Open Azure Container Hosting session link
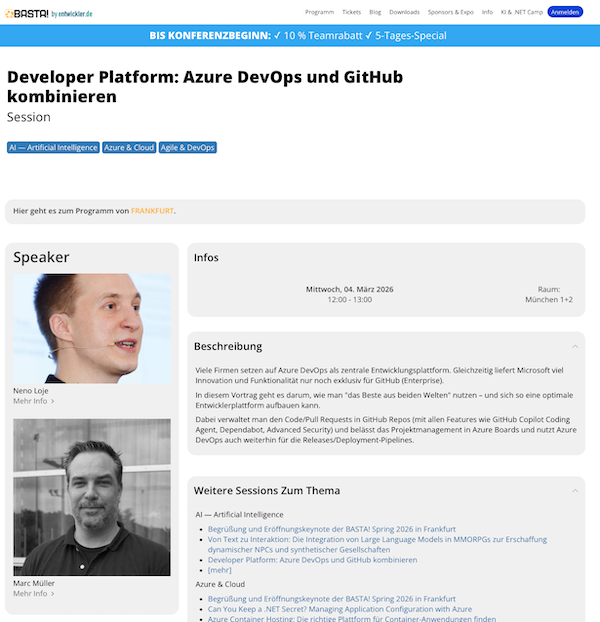The image size is (600, 622). click(x=352, y=619)
